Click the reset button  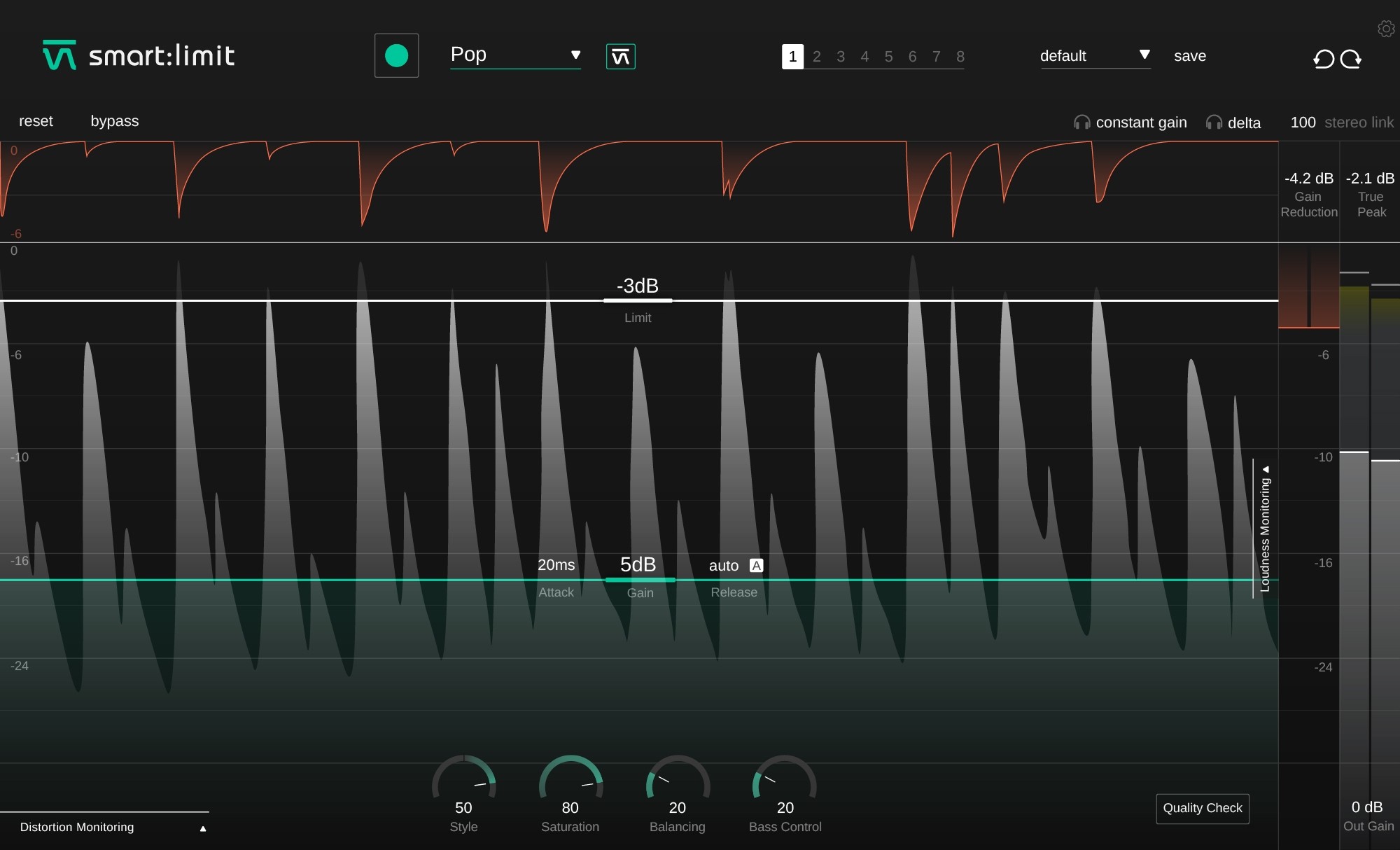[36, 120]
